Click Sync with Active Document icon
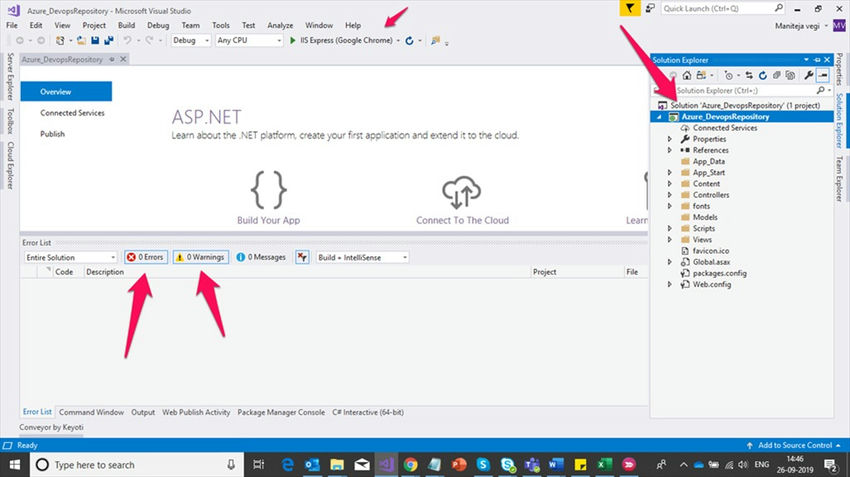 point(749,75)
